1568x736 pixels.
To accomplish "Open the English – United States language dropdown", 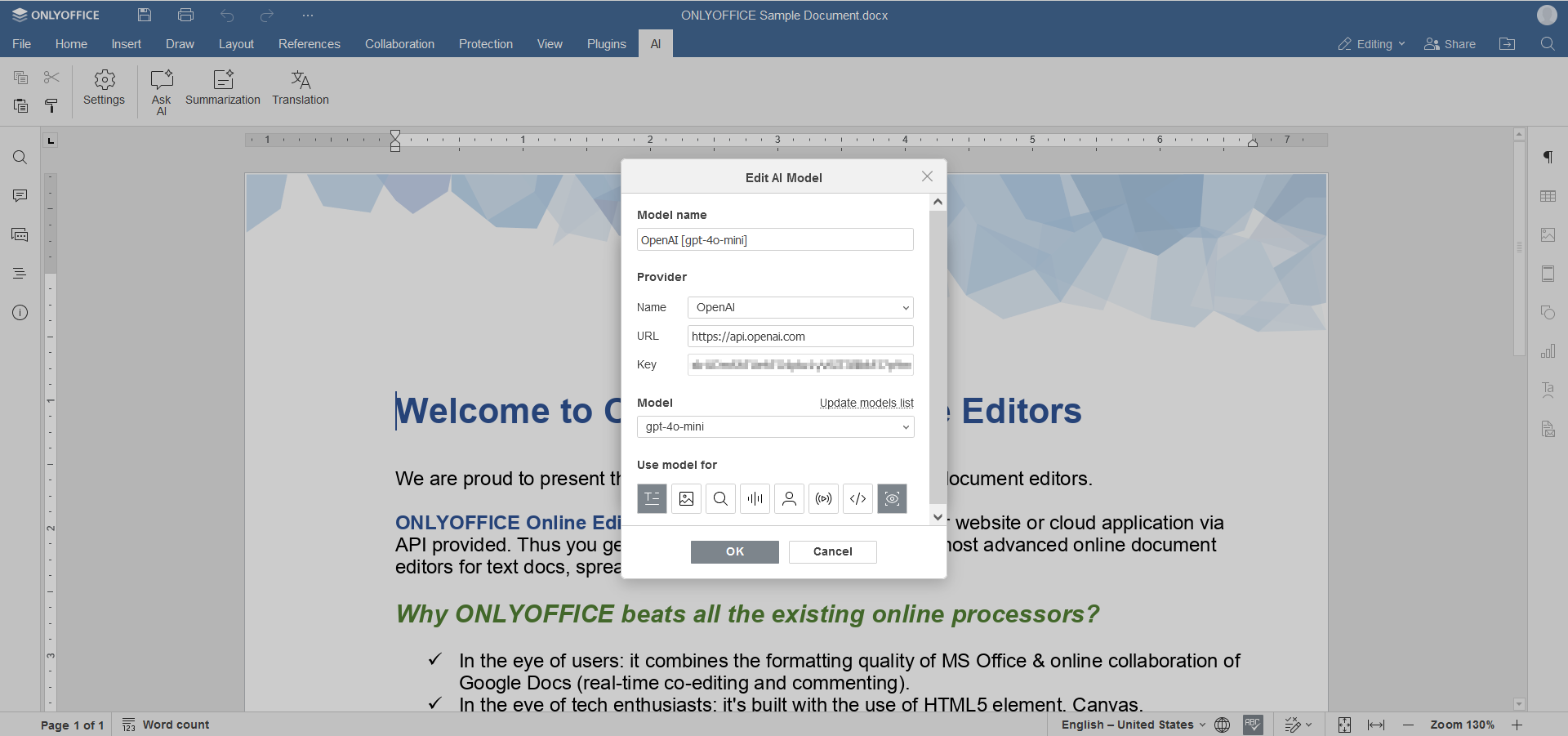I will point(1133,725).
